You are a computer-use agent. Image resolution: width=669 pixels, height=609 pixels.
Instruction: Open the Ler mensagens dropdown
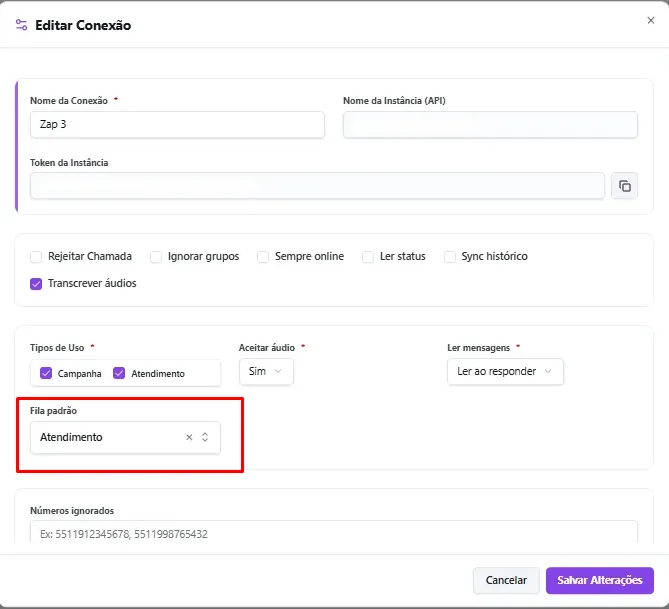coord(505,371)
